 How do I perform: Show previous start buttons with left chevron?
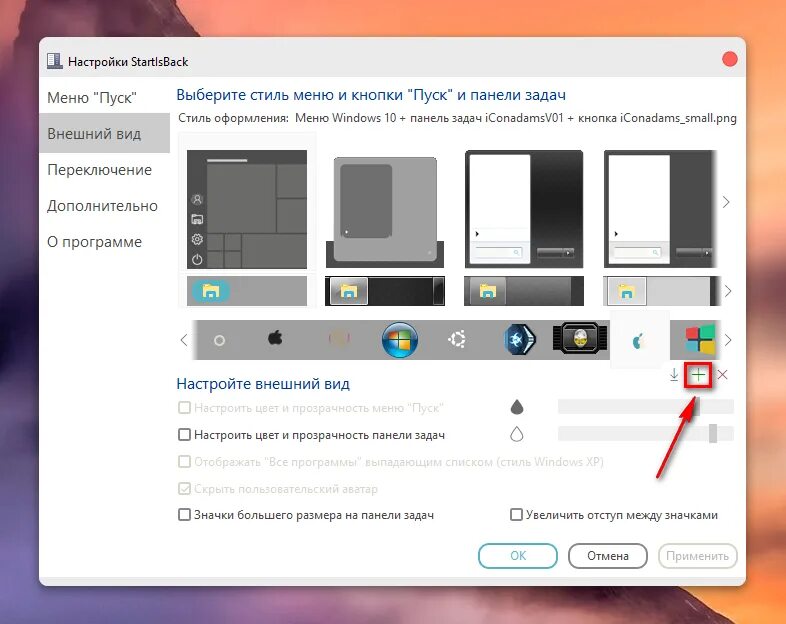pyautogui.click(x=183, y=340)
